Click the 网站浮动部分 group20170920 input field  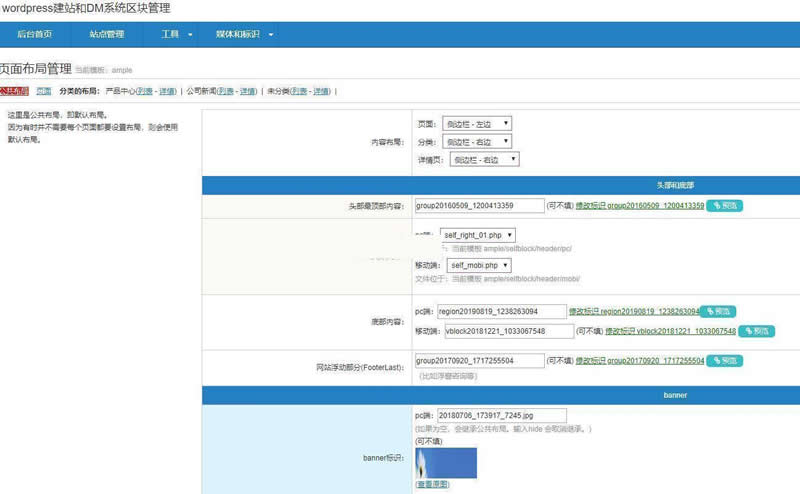(479, 360)
